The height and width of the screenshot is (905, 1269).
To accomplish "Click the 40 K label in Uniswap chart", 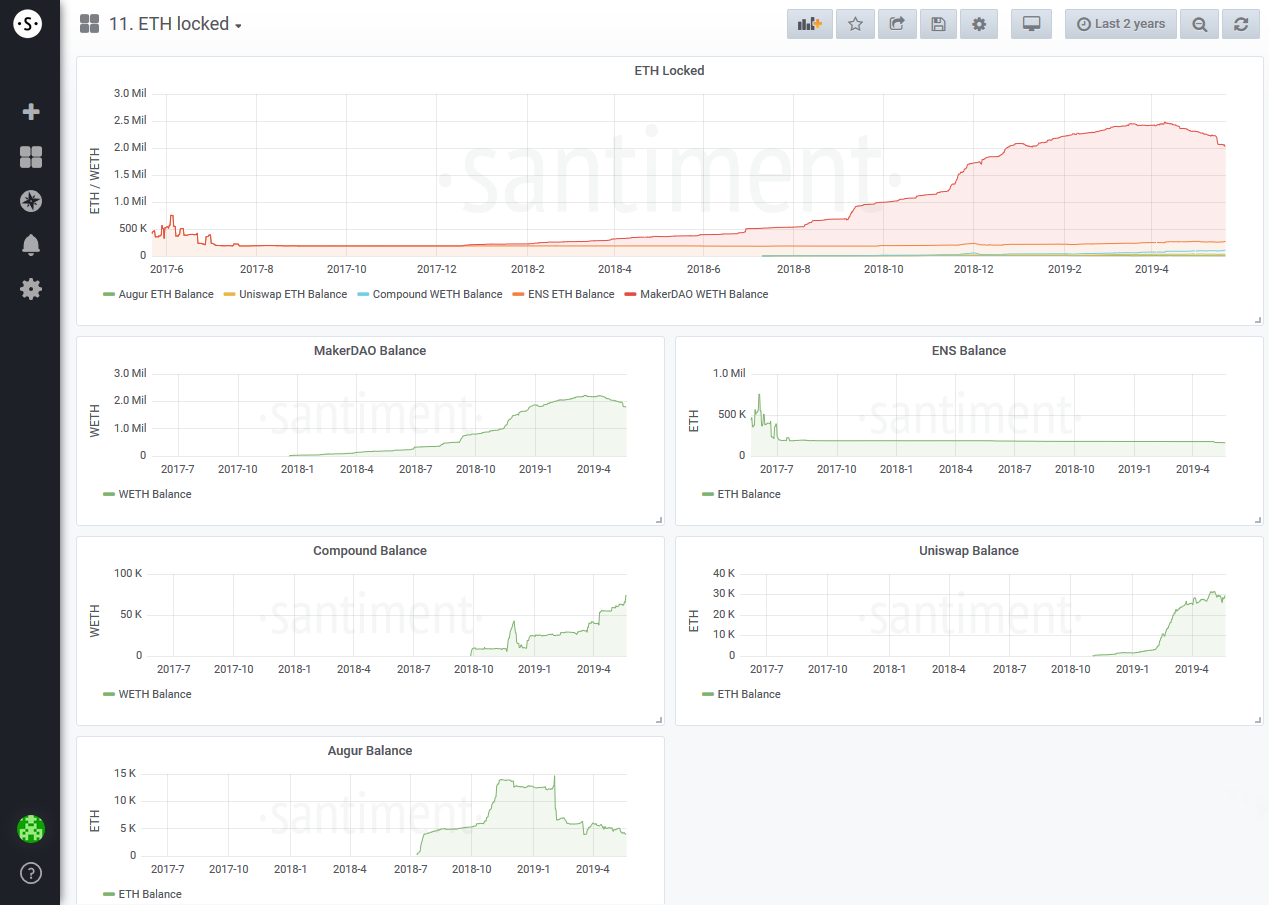I will pos(724,573).
